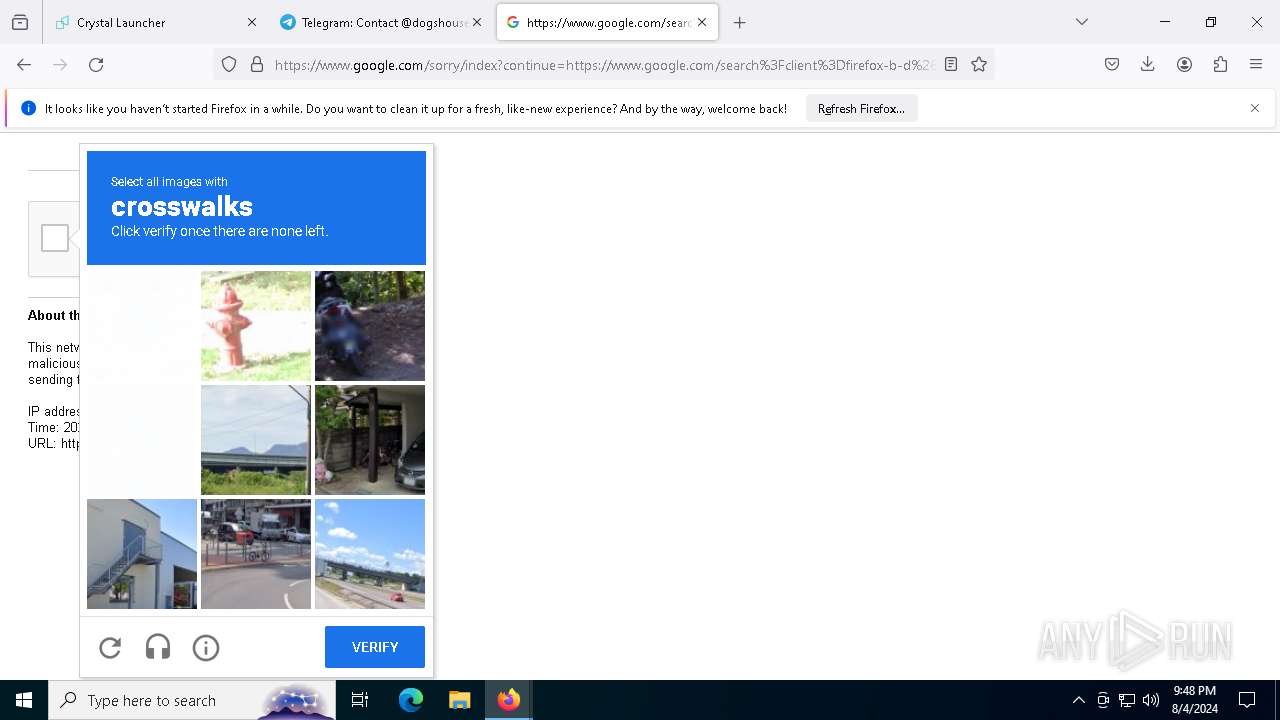Image resolution: width=1280 pixels, height=720 pixels.
Task: Switch to Telegram Contact tab
Action: (382, 22)
